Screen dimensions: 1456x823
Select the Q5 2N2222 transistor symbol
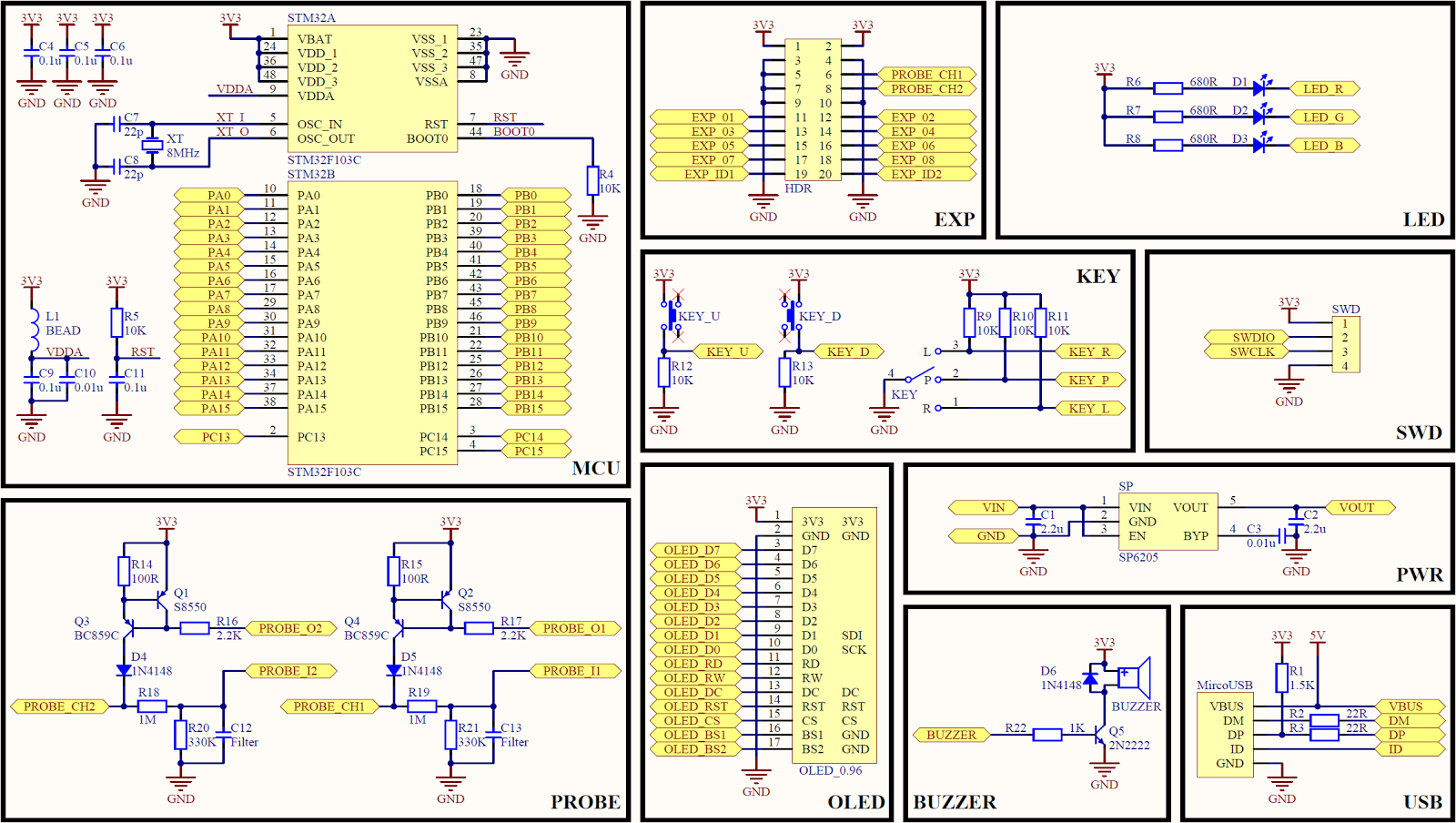(x=1099, y=734)
